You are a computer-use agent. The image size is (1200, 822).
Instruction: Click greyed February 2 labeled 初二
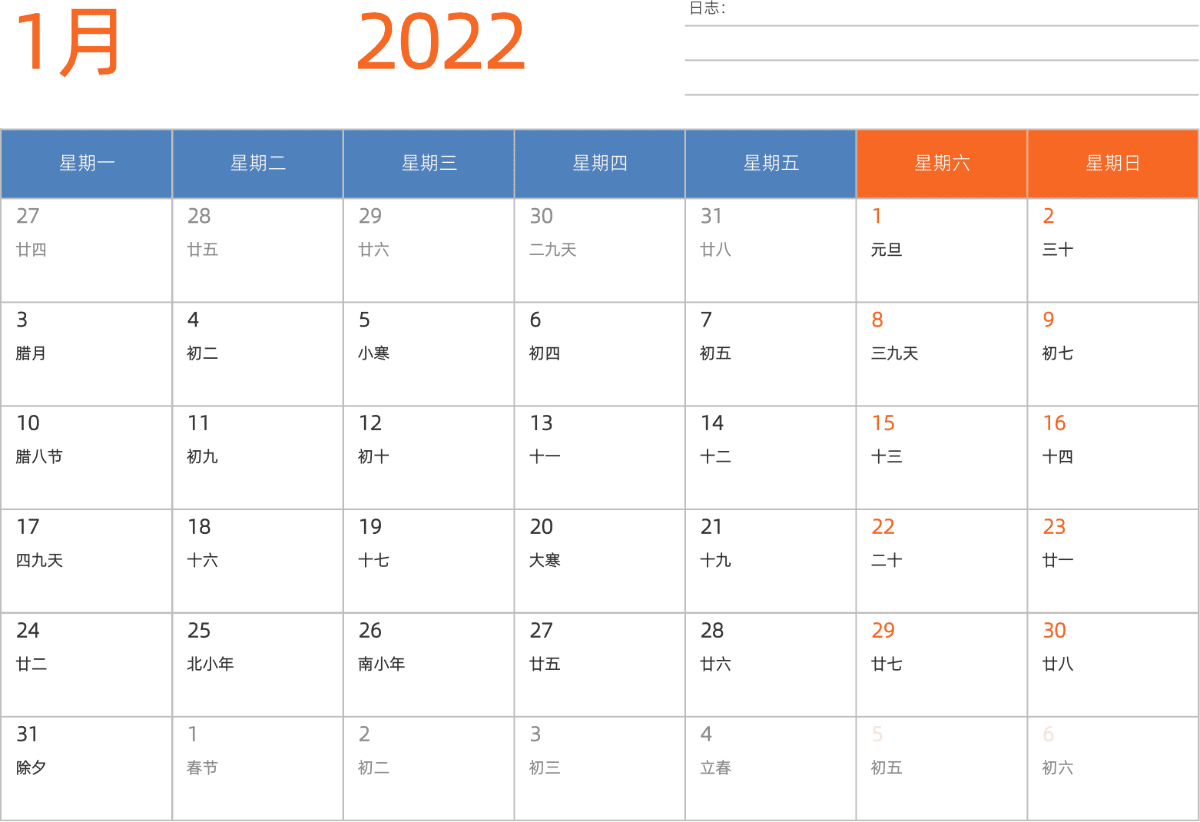[x=429, y=769]
